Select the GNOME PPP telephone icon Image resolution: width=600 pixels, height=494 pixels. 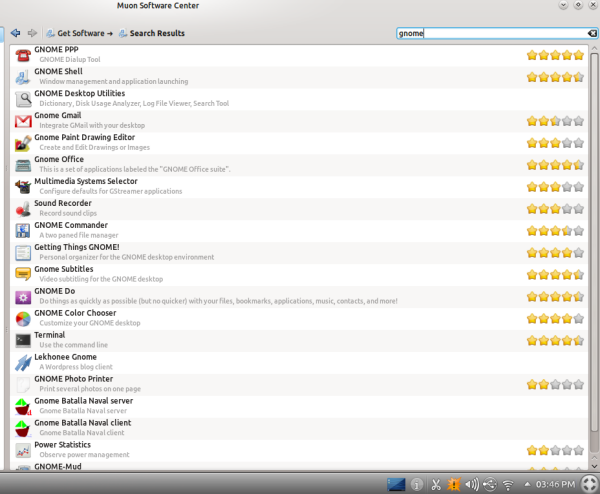click(x=23, y=54)
